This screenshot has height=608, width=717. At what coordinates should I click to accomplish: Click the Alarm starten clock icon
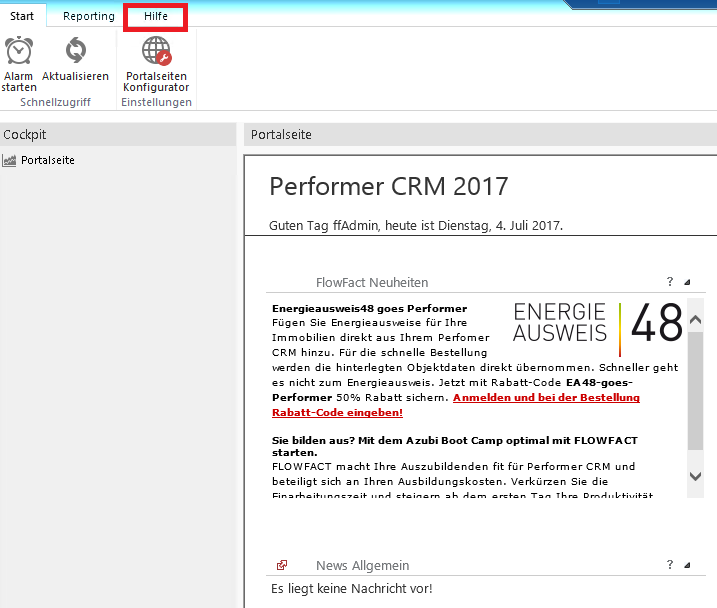pyautogui.click(x=19, y=50)
